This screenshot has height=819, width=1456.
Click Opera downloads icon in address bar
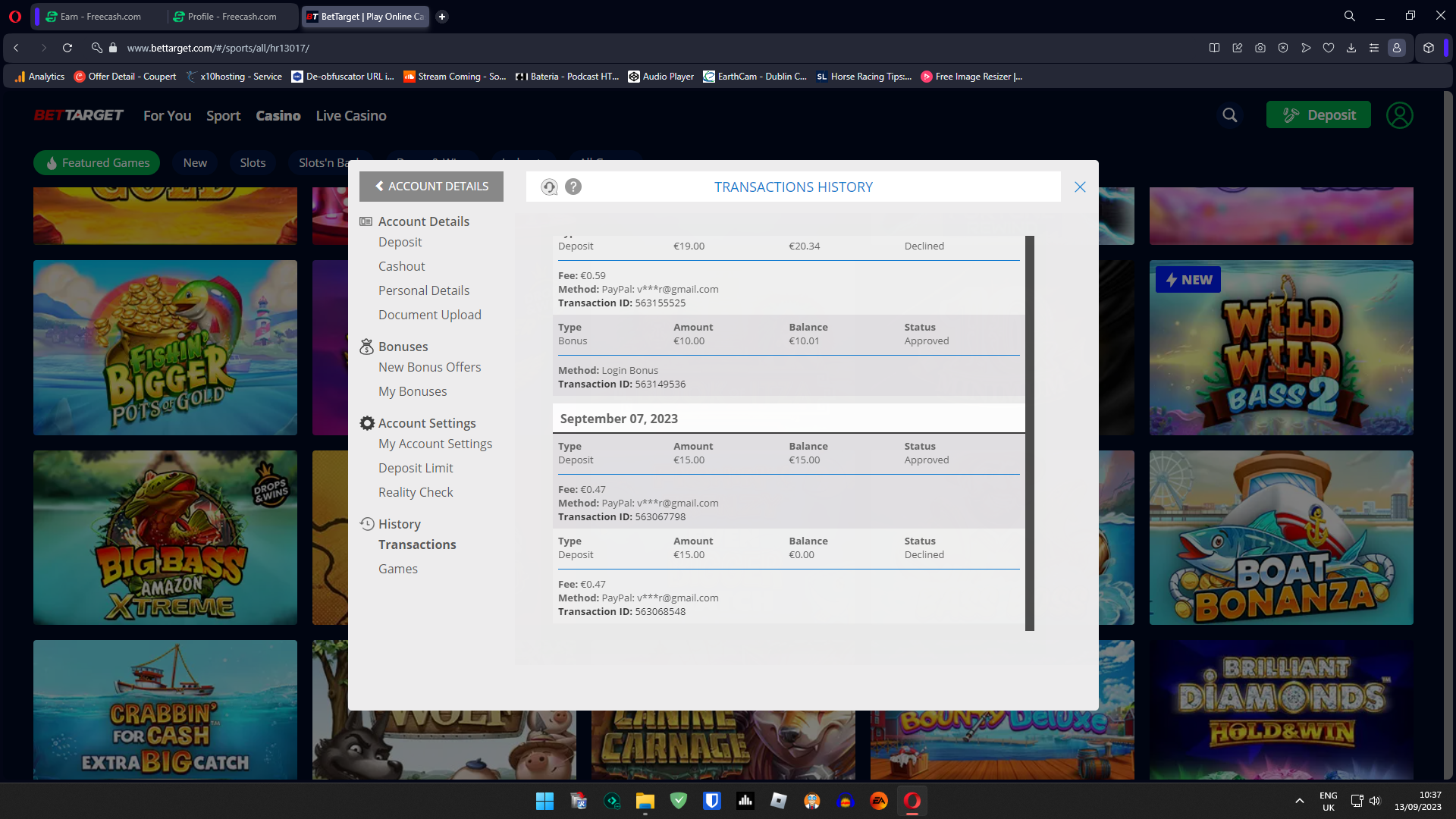(1351, 48)
